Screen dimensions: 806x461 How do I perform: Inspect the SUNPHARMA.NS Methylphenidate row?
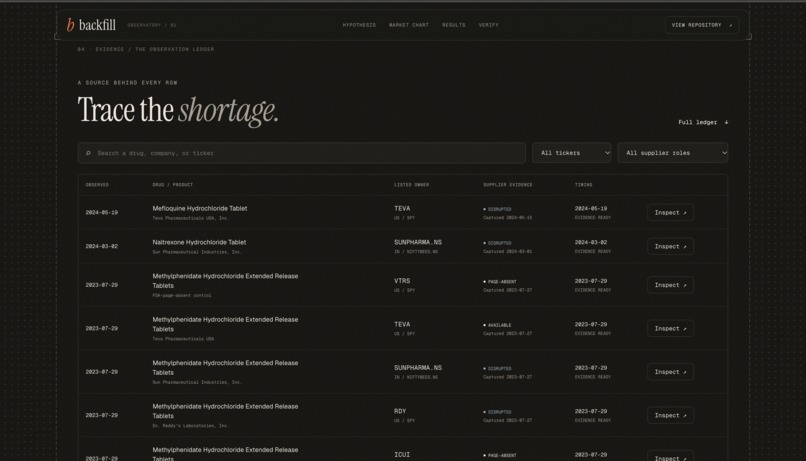click(x=670, y=372)
